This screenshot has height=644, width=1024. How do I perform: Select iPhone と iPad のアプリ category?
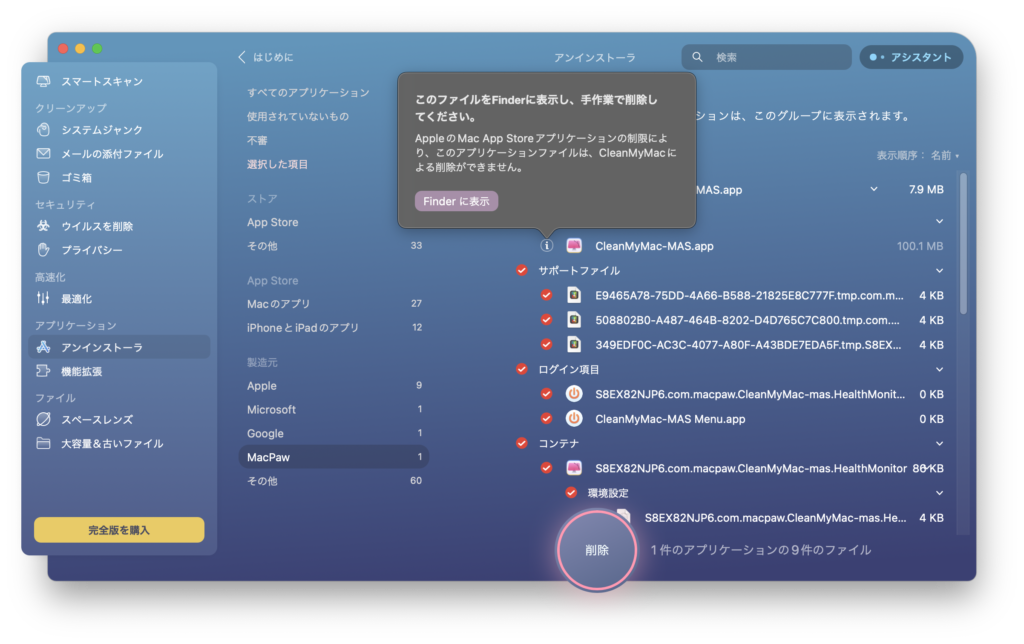pos(334,327)
